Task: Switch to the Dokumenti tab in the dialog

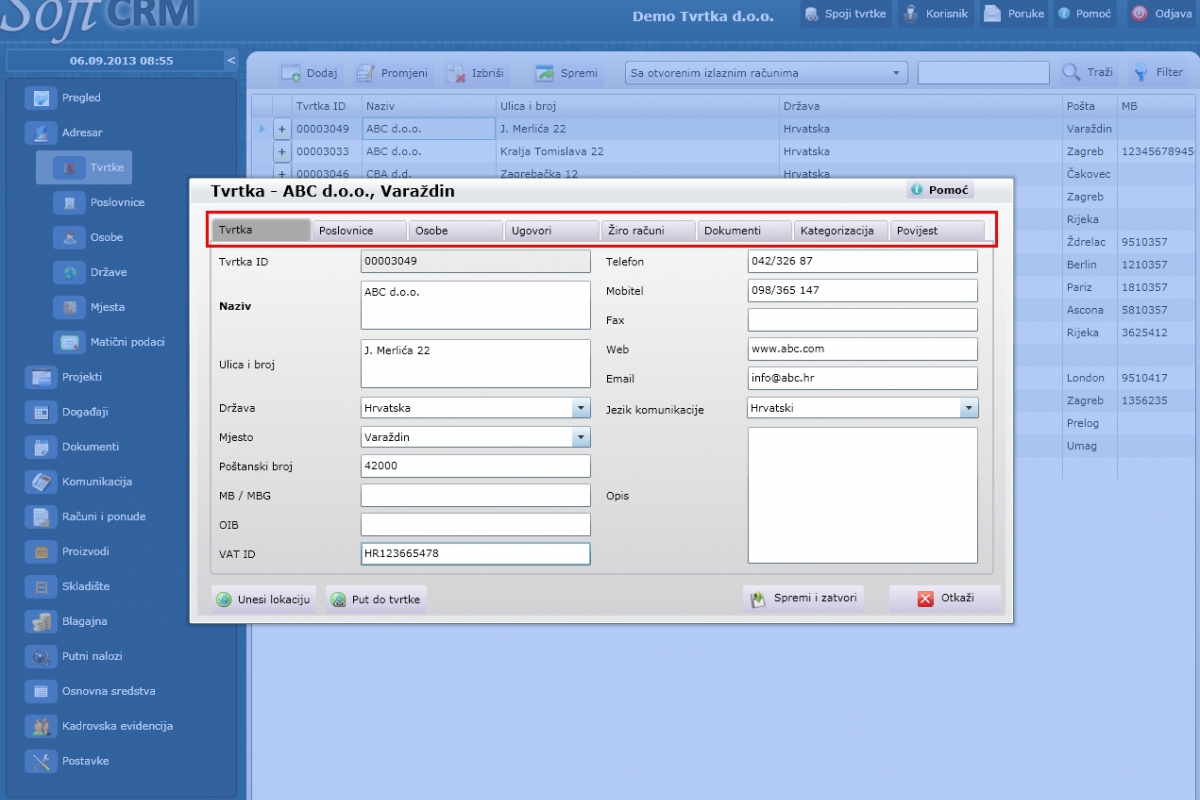Action: [x=745, y=231]
